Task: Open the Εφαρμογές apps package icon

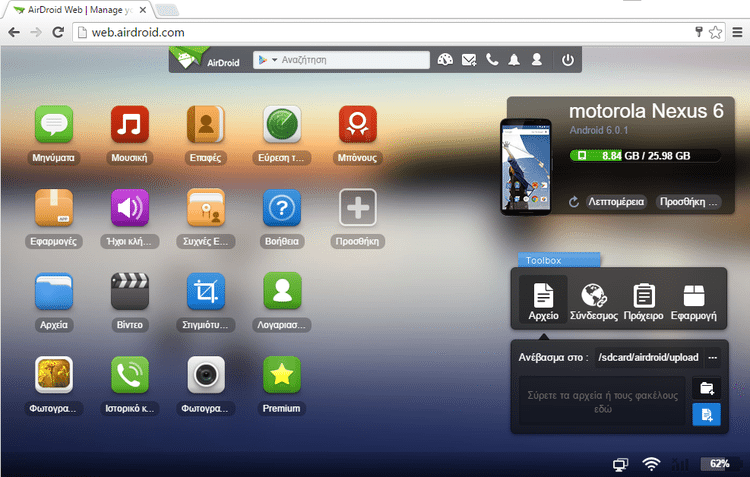Action: pos(54,208)
